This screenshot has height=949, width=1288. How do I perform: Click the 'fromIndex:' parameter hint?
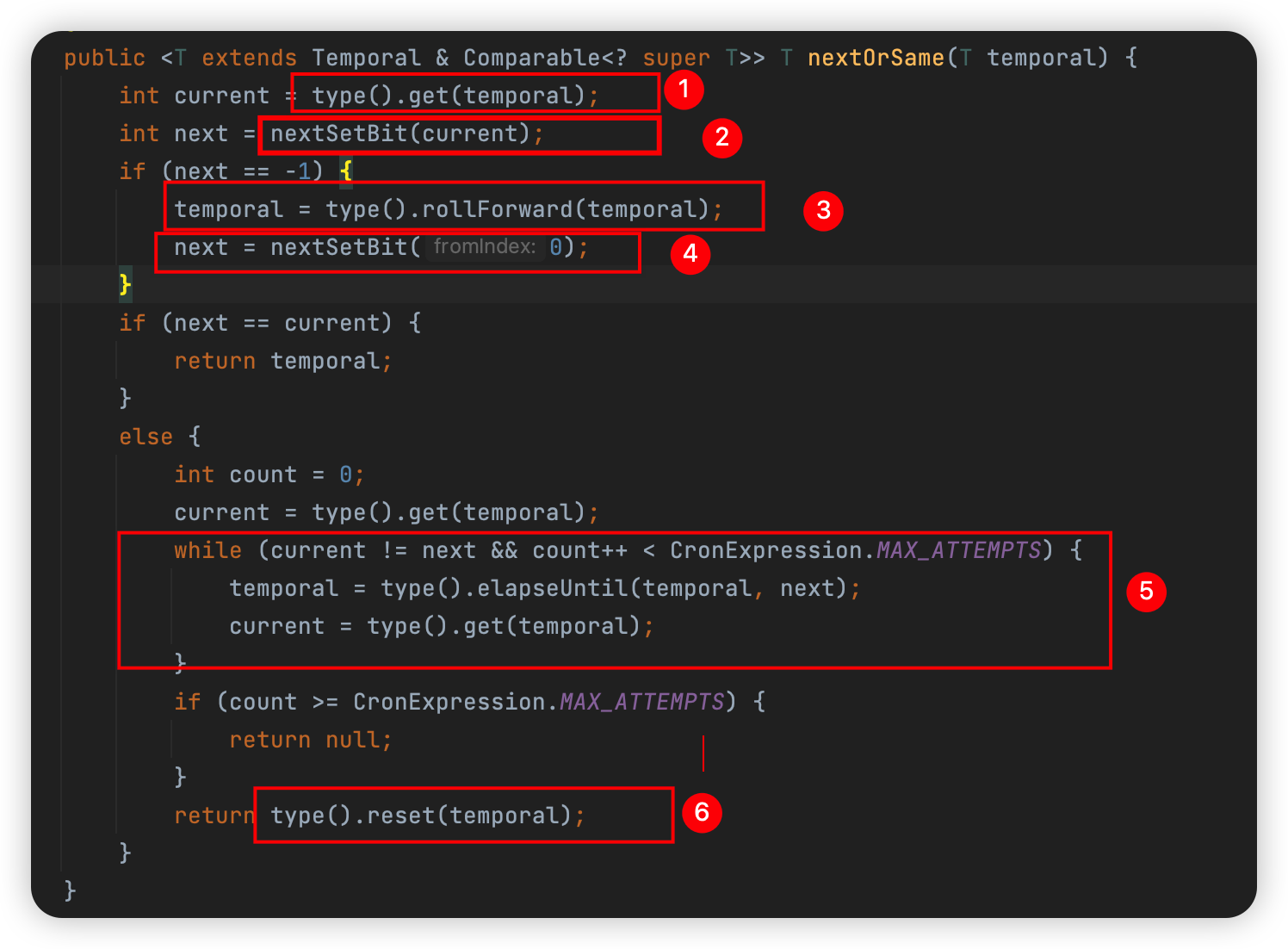[x=485, y=247]
